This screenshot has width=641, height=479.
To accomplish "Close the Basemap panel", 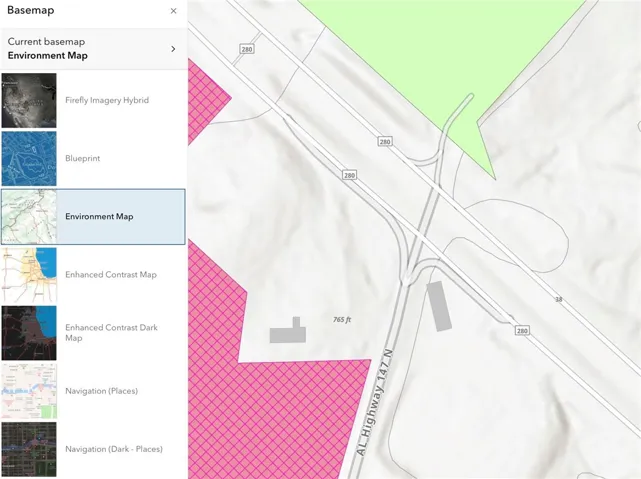I will tap(173, 11).
